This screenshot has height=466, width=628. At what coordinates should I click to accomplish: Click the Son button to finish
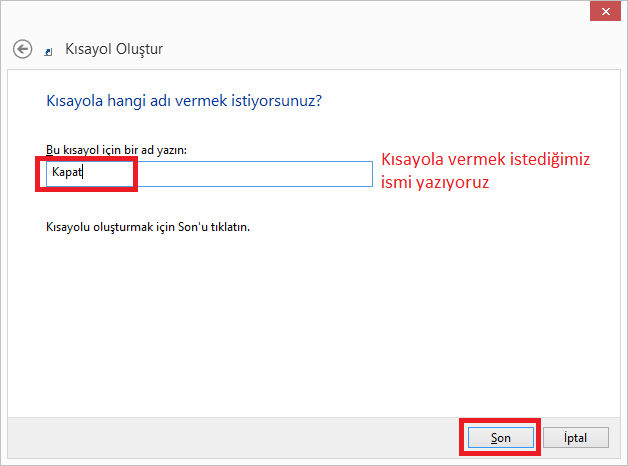pos(501,438)
